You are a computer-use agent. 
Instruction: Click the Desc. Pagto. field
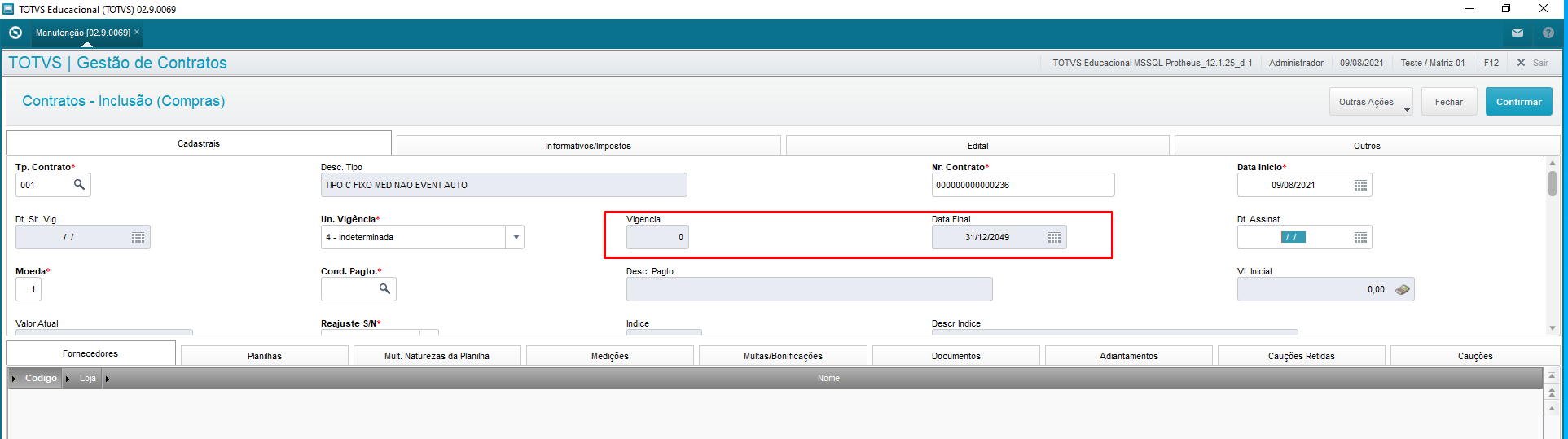click(809, 289)
